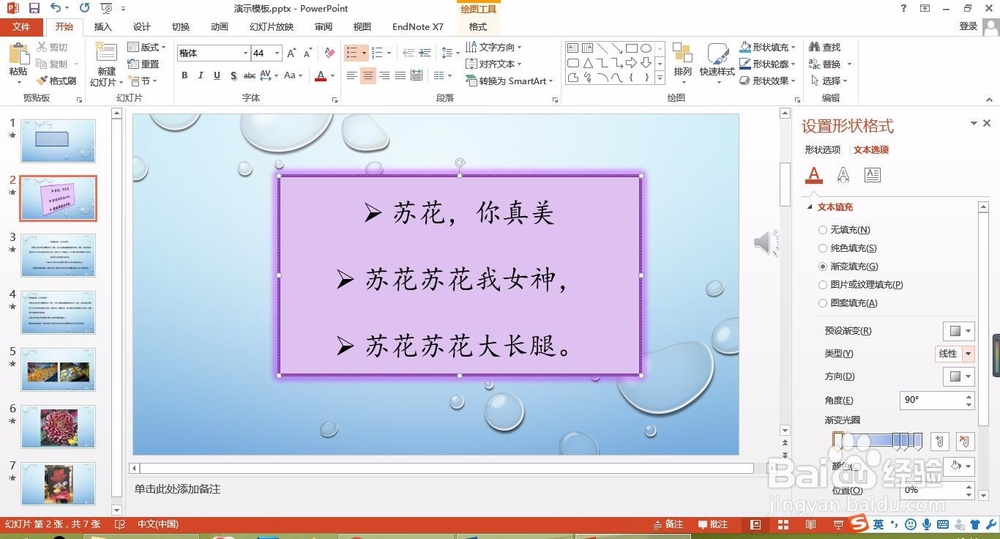Switch to Shape Options (形状选项) in pane
Image resolution: width=1000 pixels, height=539 pixels.
pos(823,150)
